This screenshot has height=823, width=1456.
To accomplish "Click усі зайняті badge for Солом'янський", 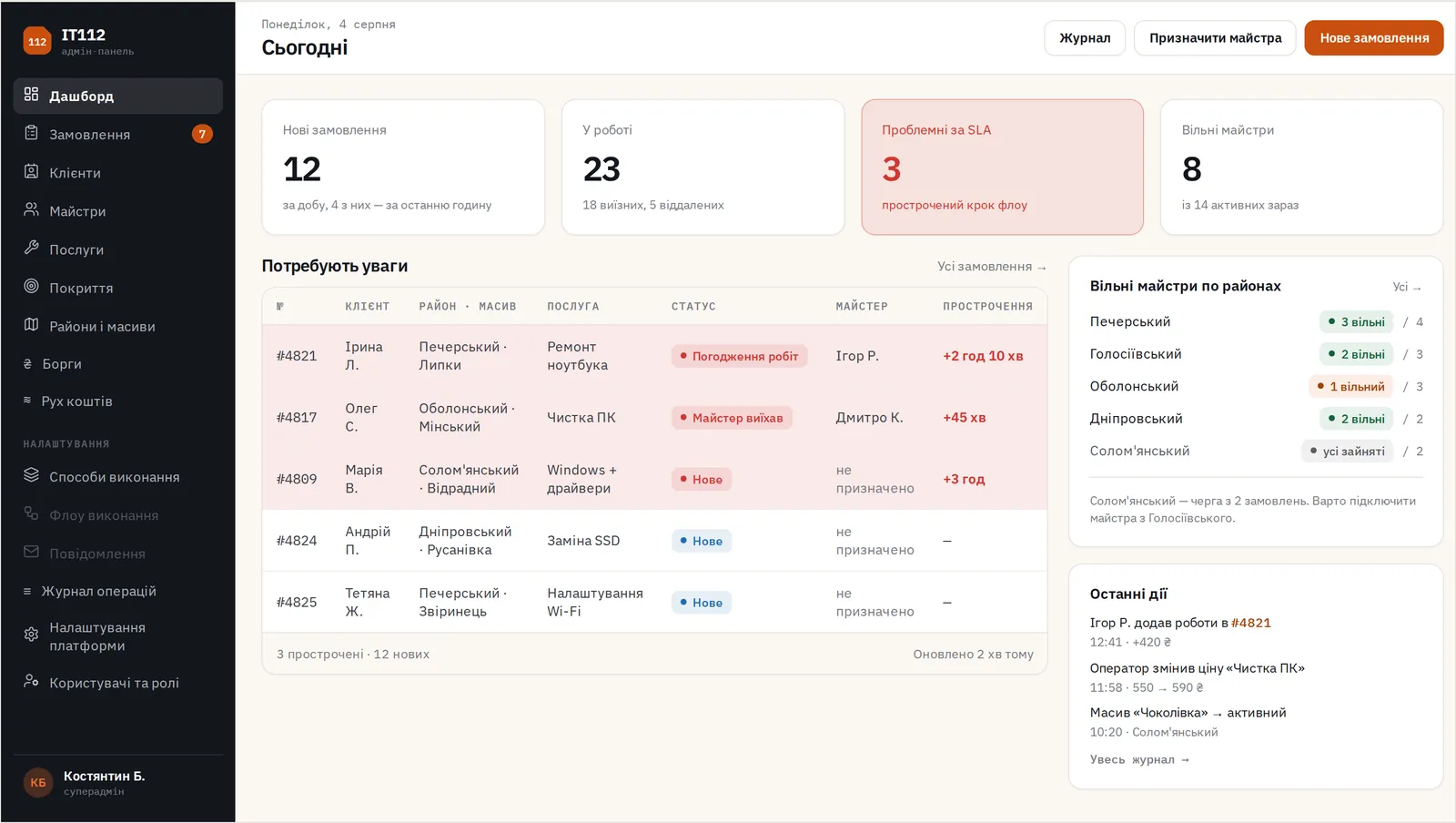I will pyautogui.click(x=1347, y=451).
